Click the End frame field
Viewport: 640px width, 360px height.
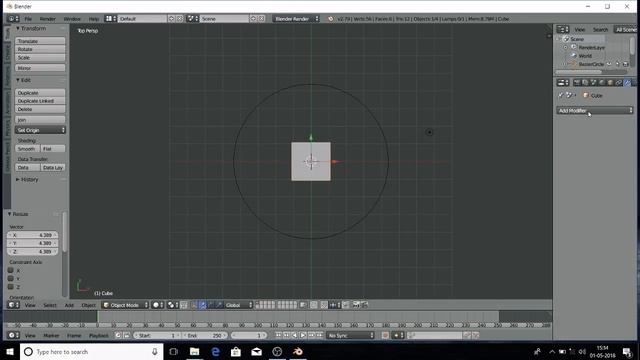coord(204,335)
